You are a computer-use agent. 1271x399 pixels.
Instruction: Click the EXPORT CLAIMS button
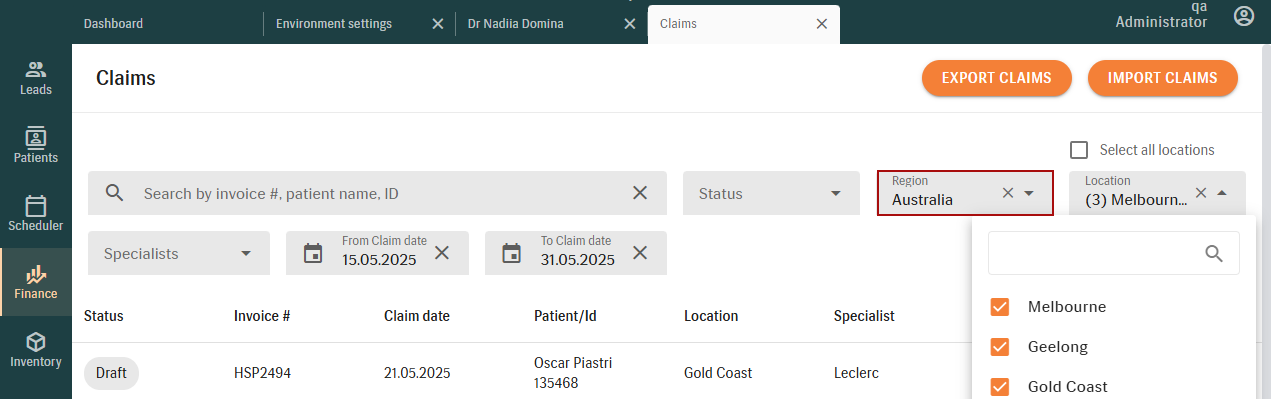tap(997, 78)
